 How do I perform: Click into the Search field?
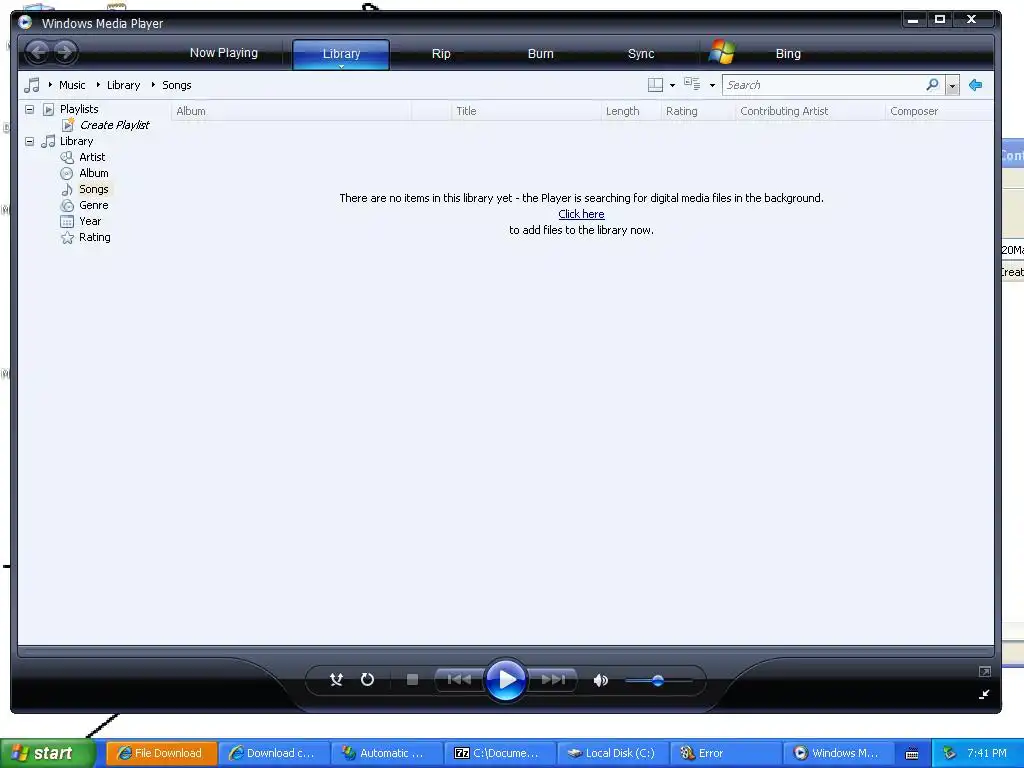point(823,85)
